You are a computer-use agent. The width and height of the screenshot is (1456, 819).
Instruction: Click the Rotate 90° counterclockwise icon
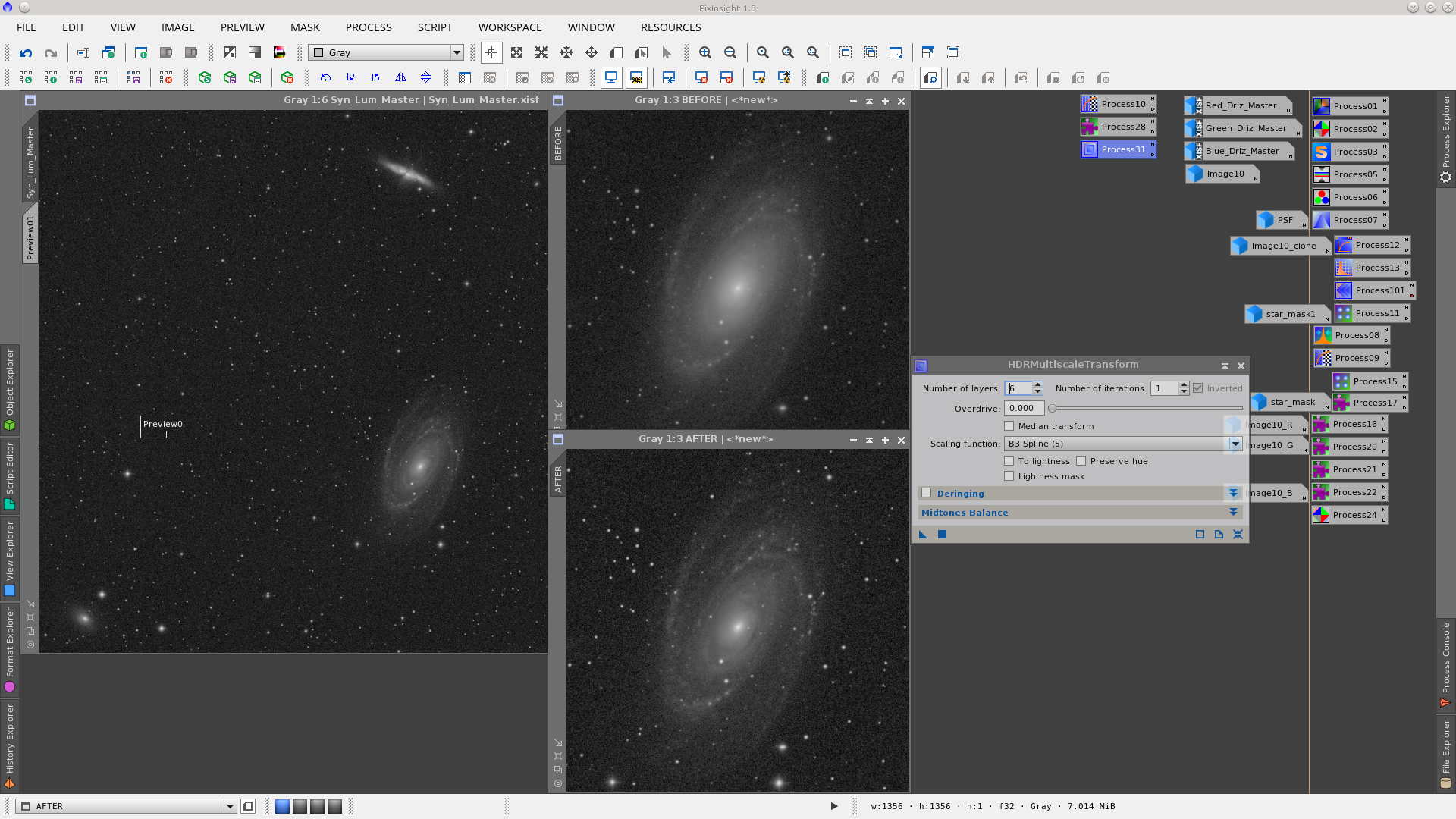(375, 77)
